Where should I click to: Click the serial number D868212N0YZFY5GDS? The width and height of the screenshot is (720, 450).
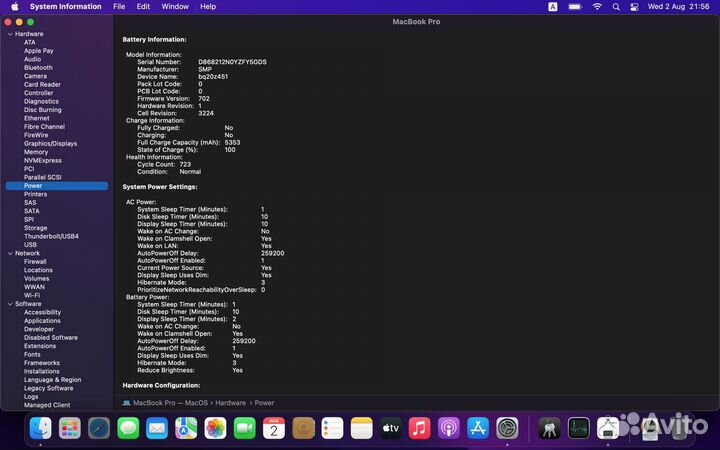[232, 62]
